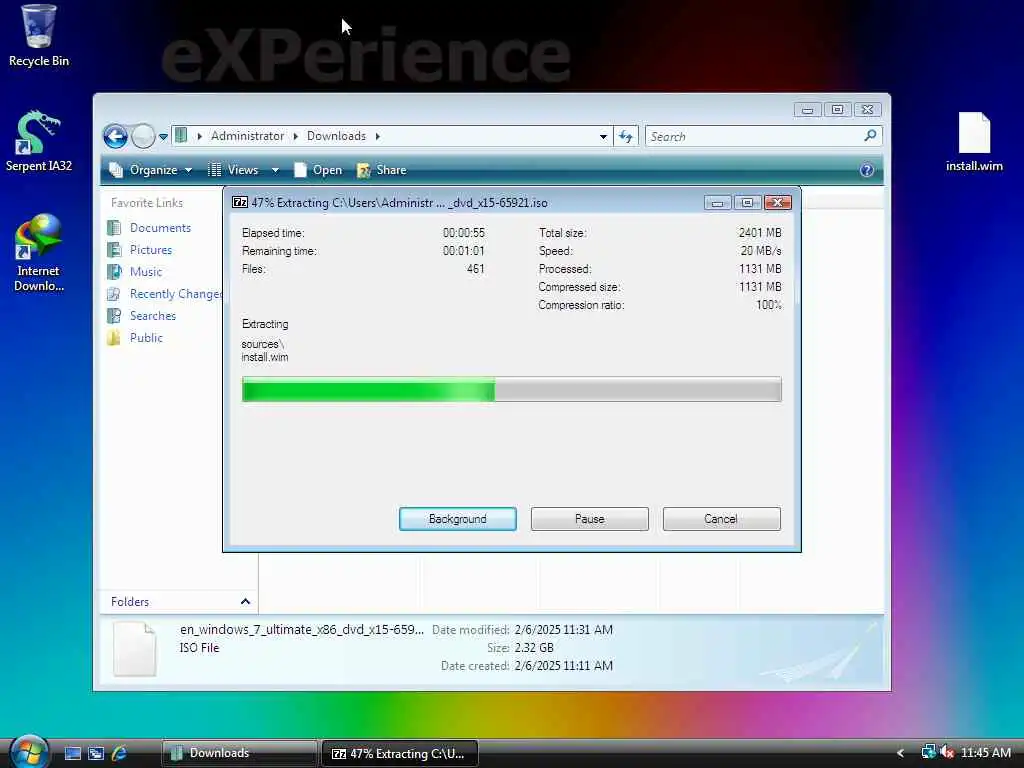Click the muted volume tray icon
The width and height of the screenshot is (1024, 768).
[x=946, y=752]
